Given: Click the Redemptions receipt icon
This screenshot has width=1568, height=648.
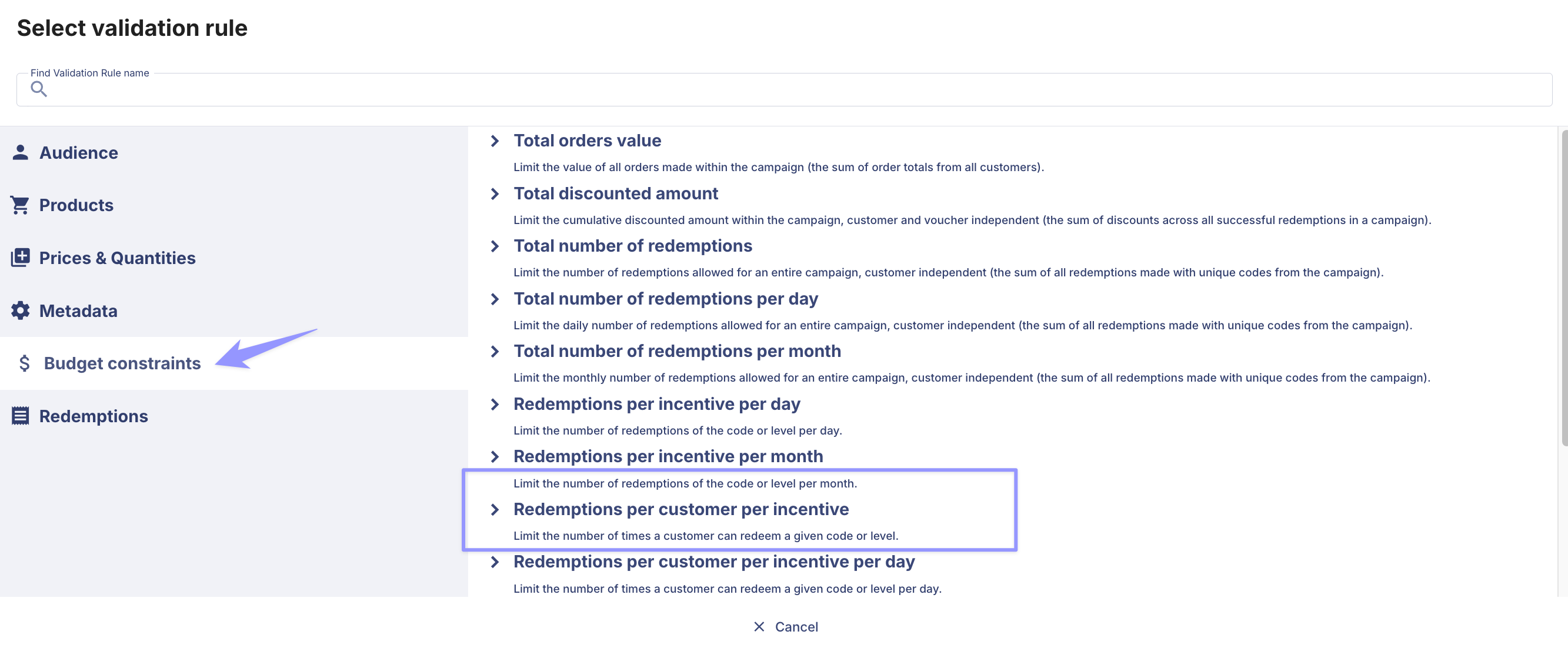Looking at the screenshot, I should point(20,416).
